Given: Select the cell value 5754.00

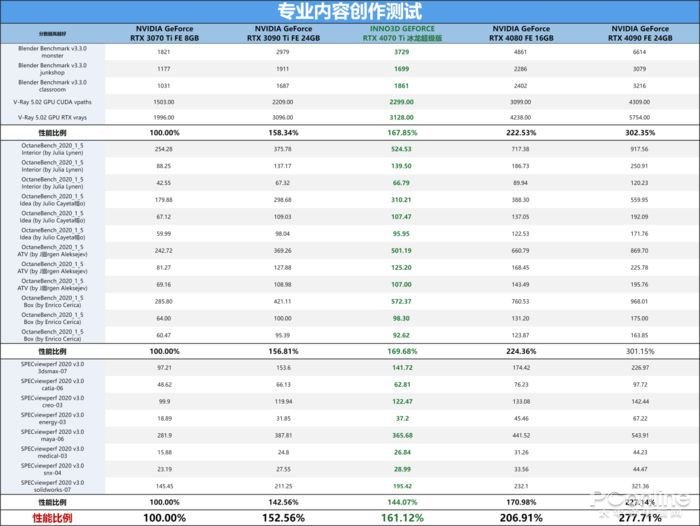Looking at the screenshot, I should [639, 117].
